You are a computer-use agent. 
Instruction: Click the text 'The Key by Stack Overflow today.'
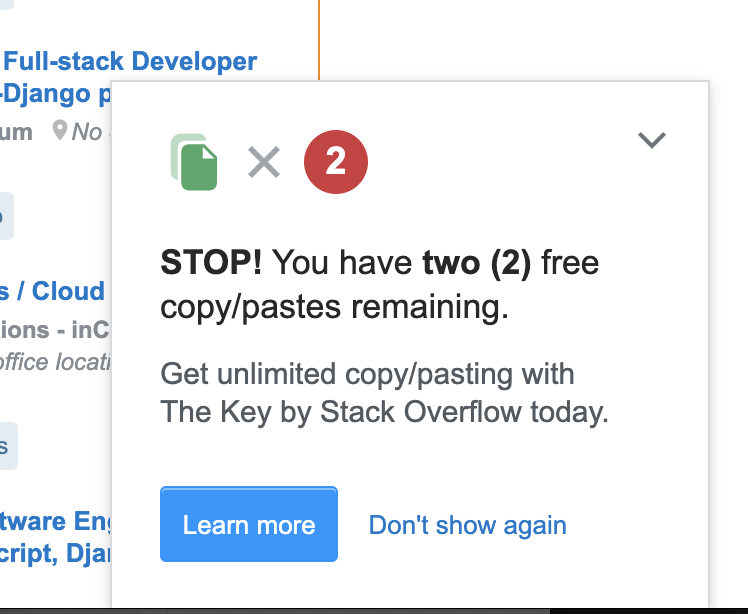click(x=384, y=412)
